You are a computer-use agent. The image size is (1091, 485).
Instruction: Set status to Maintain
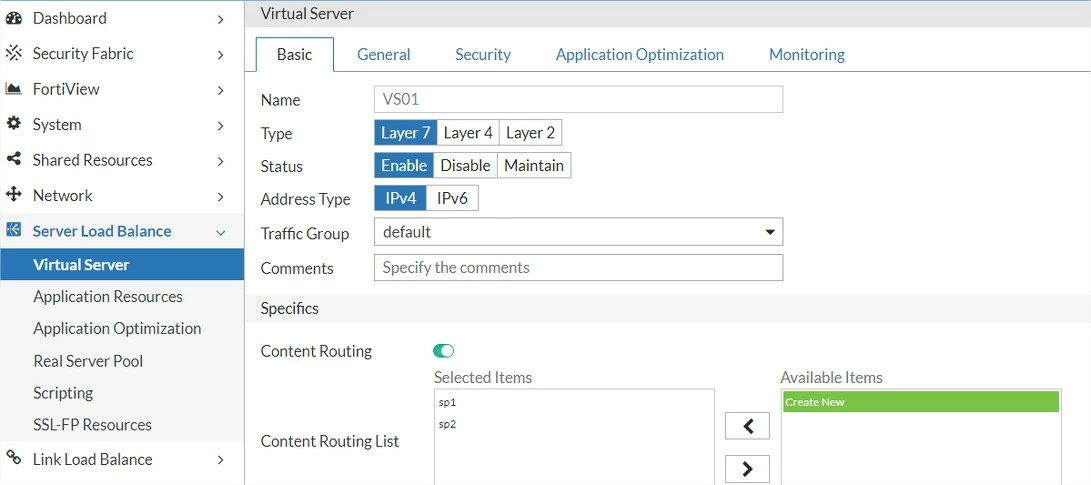534,166
